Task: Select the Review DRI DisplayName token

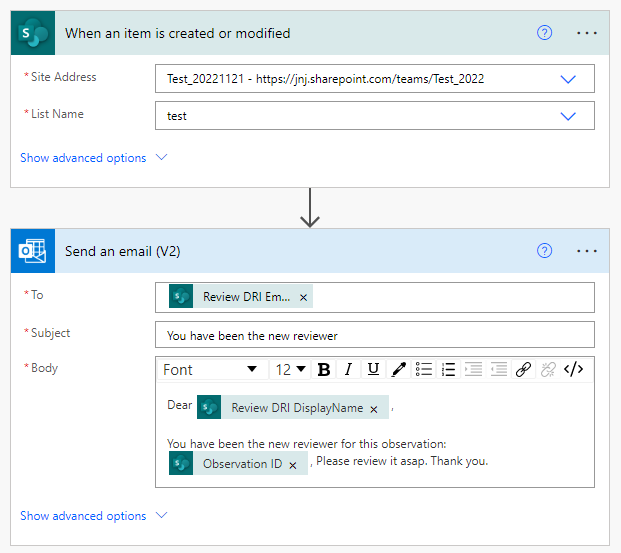Action: 293,407
